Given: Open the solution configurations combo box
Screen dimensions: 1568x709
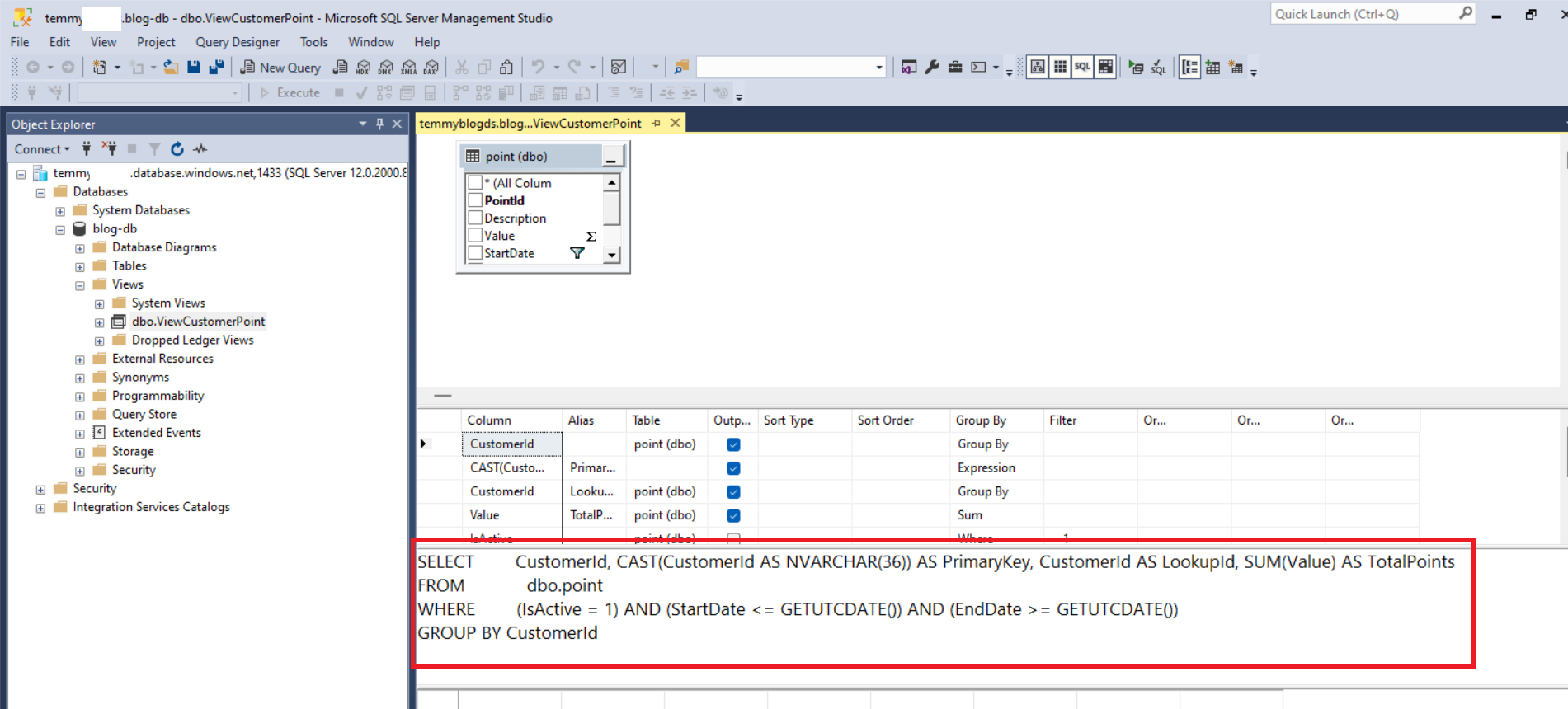Looking at the screenshot, I should pyautogui.click(x=791, y=68).
